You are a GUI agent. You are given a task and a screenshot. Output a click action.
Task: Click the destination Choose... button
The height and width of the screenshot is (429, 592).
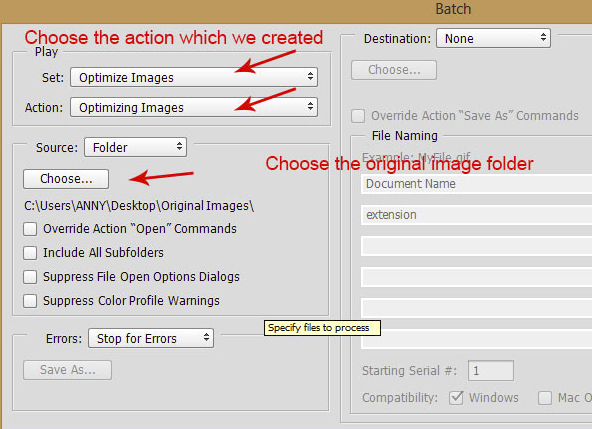coord(394,70)
